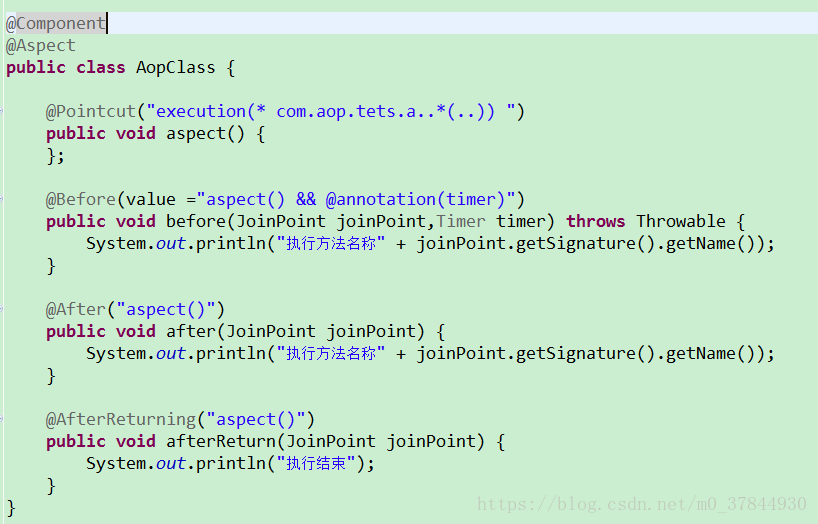Select the @Aspect annotation
The height and width of the screenshot is (524, 818).
pos(41,46)
